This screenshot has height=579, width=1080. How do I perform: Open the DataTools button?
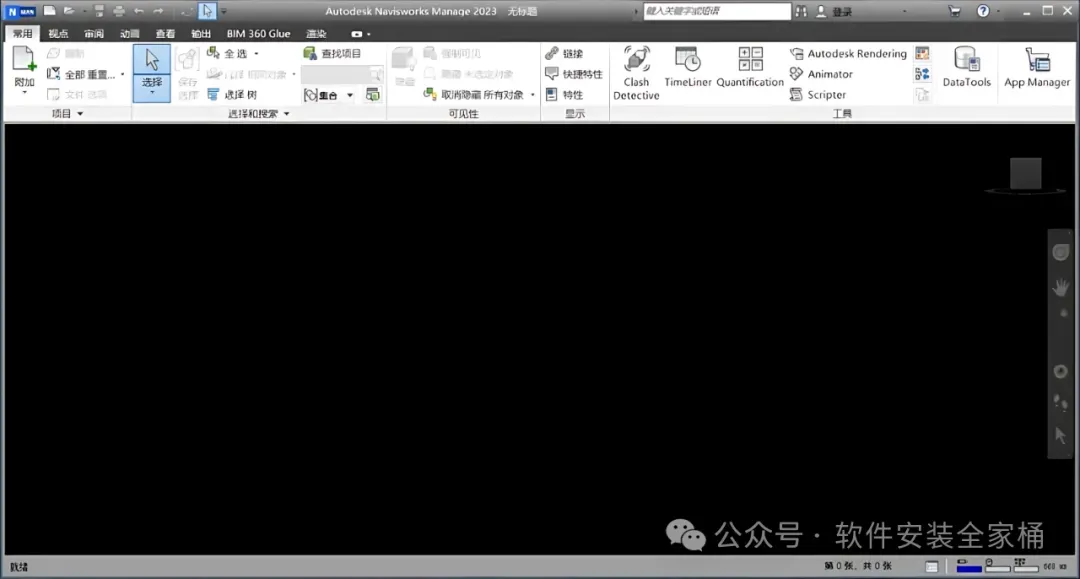pyautogui.click(x=966, y=67)
